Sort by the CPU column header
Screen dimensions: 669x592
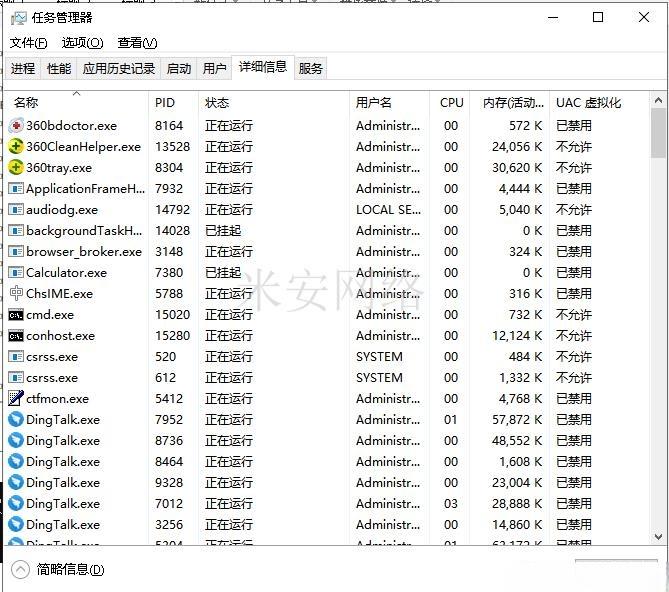pos(449,102)
